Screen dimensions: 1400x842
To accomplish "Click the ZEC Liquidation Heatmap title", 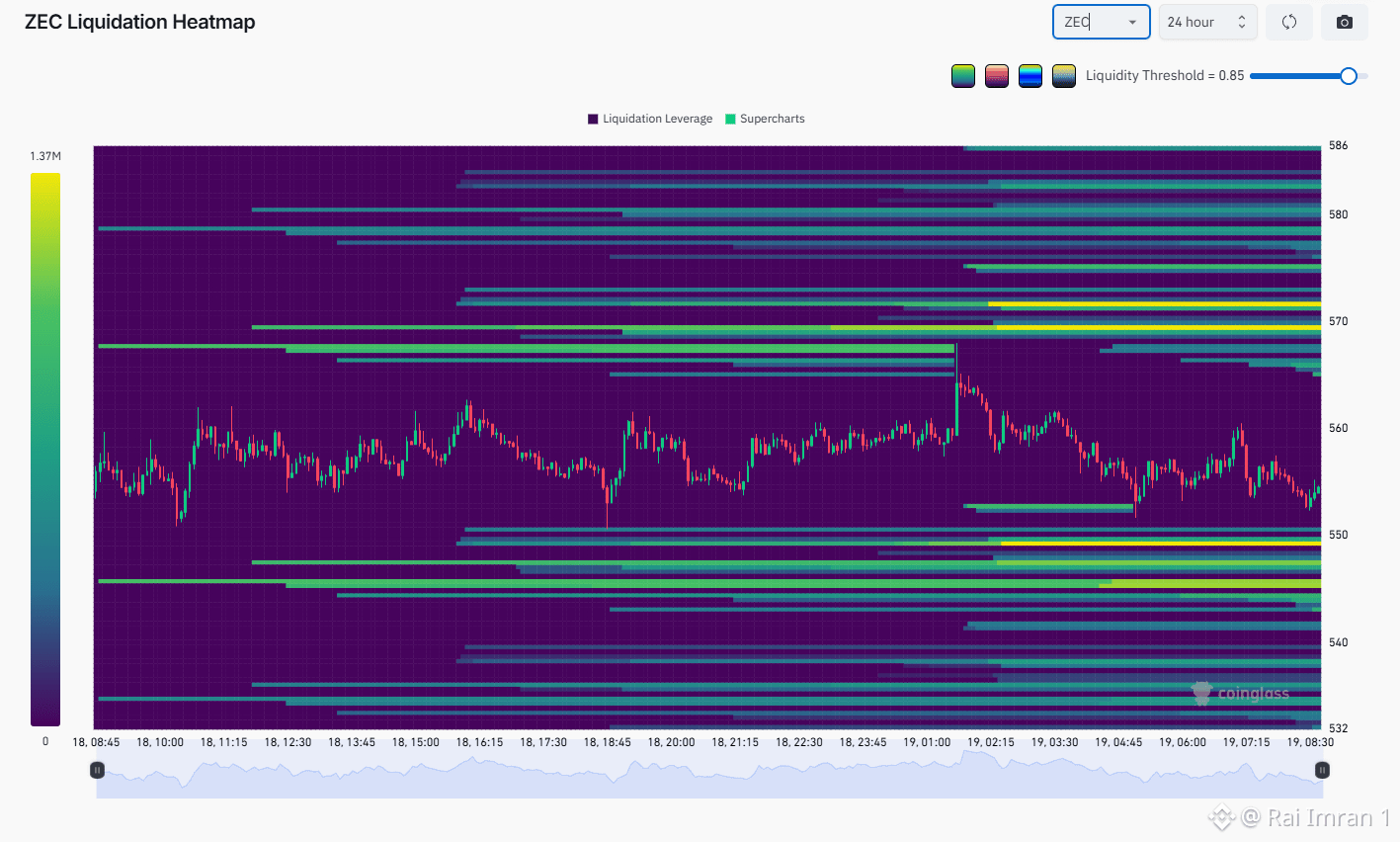I will [x=140, y=22].
